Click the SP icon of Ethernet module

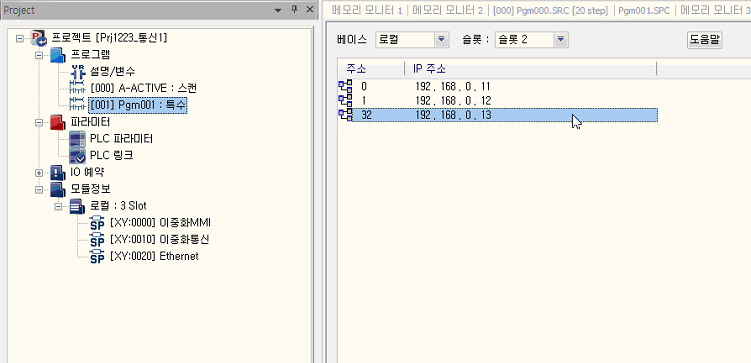[97, 256]
